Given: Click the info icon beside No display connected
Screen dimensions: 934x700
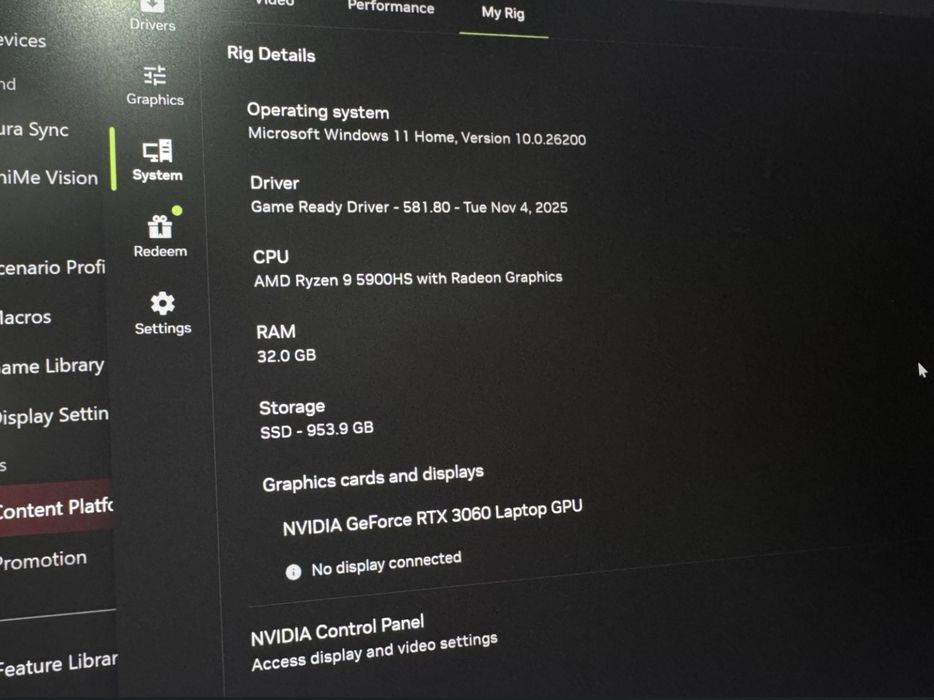Looking at the screenshot, I should [x=293, y=573].
